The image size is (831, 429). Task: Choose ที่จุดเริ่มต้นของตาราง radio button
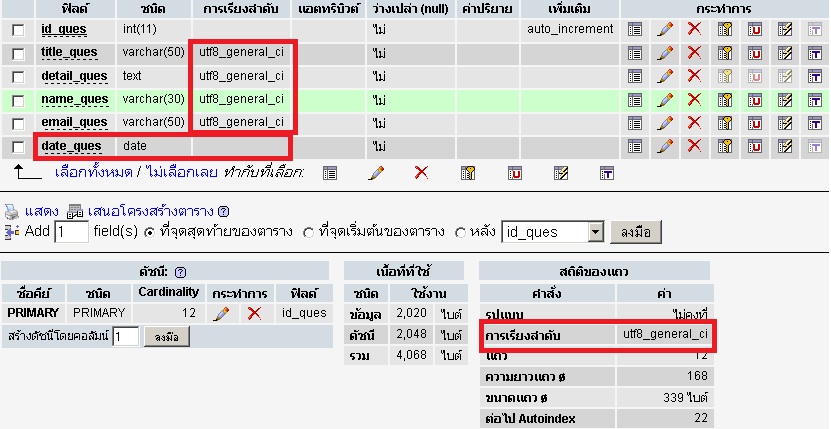308,233
